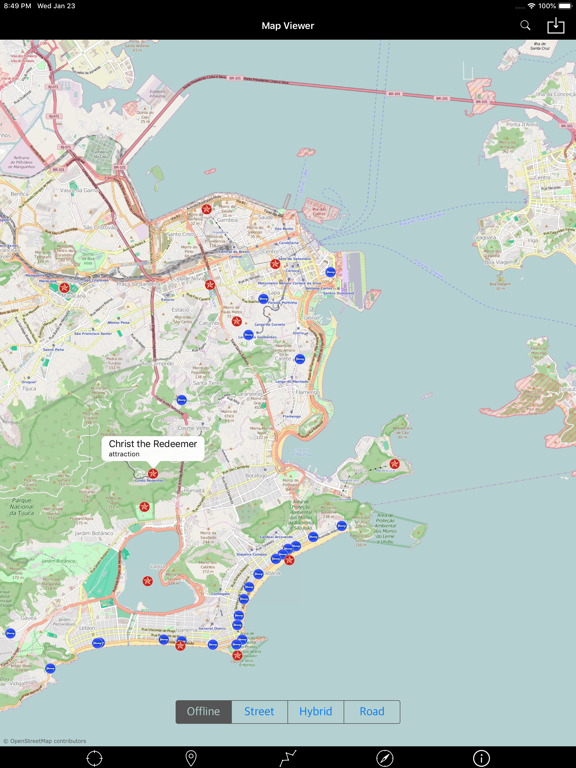Tap the download/share icon in the top bar
Image resolution: width=576 pixels, height=768 pixels.
555,25
